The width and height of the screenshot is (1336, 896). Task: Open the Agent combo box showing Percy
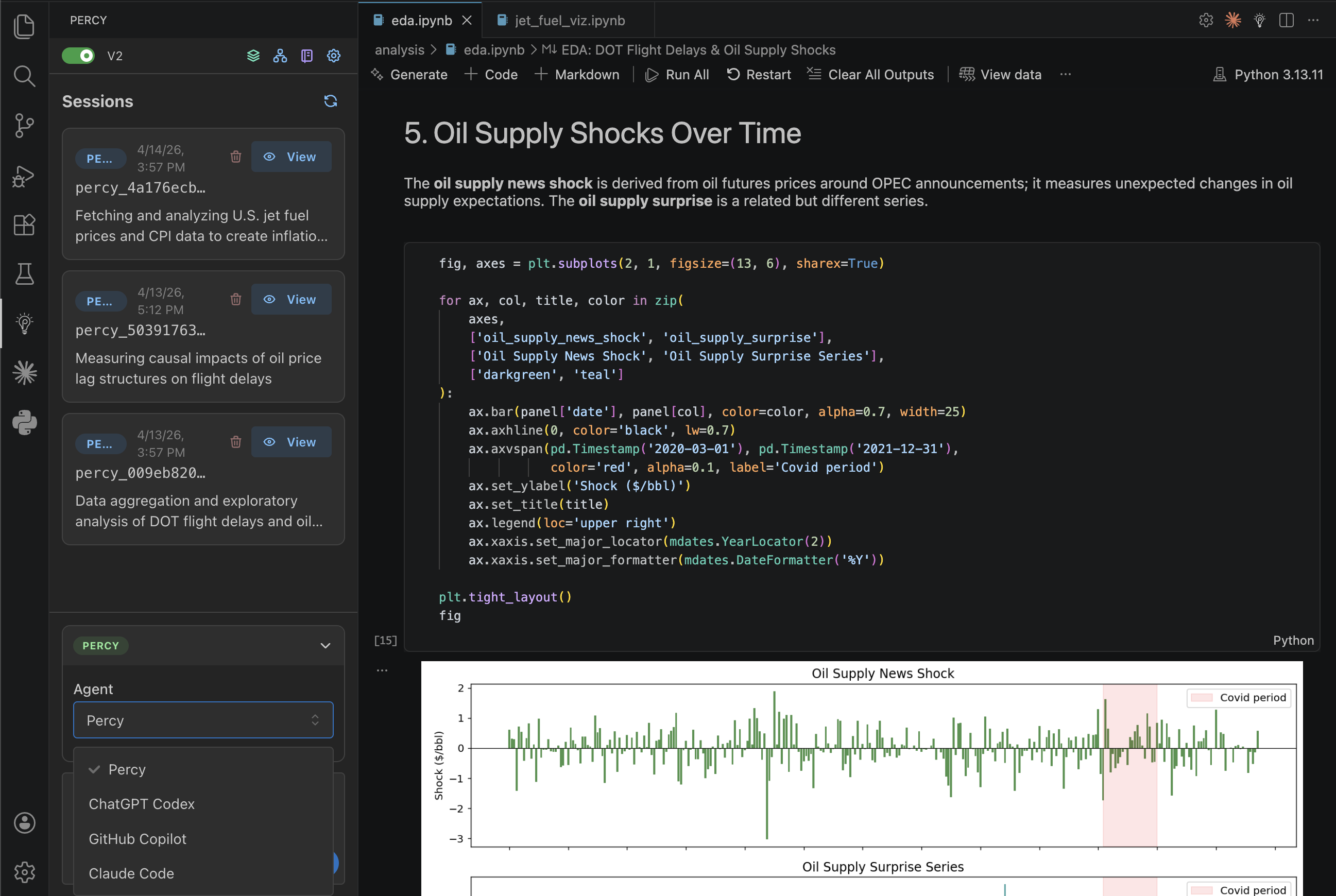pos(203,720)
